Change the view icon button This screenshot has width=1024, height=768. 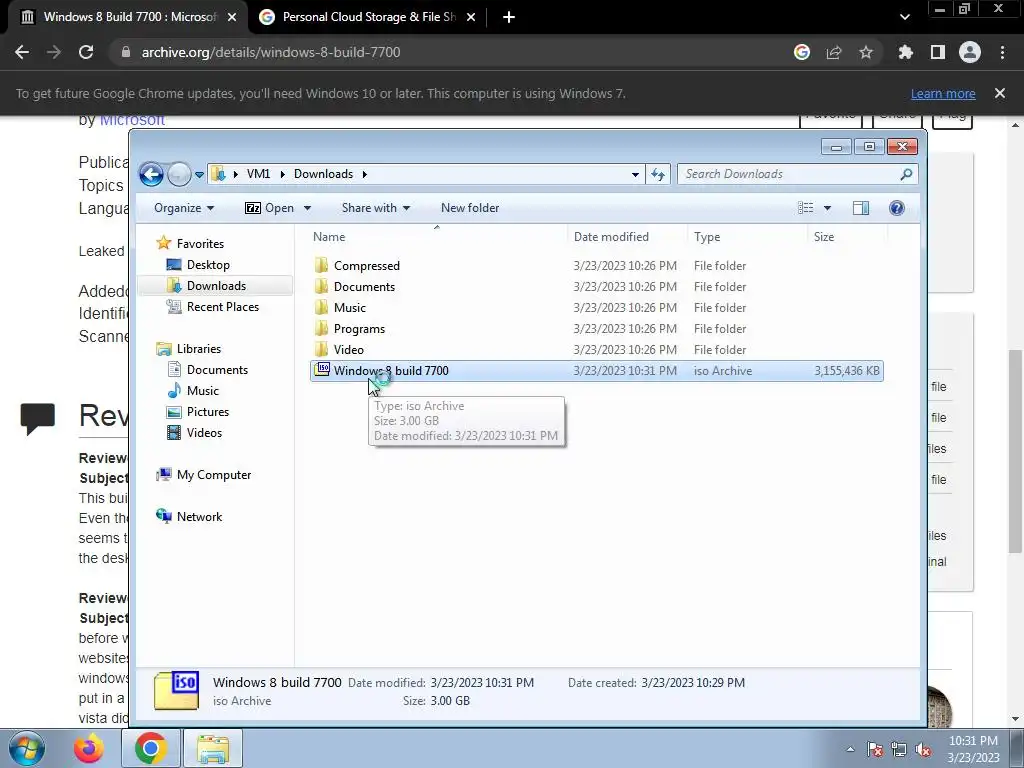click(805, 208)
